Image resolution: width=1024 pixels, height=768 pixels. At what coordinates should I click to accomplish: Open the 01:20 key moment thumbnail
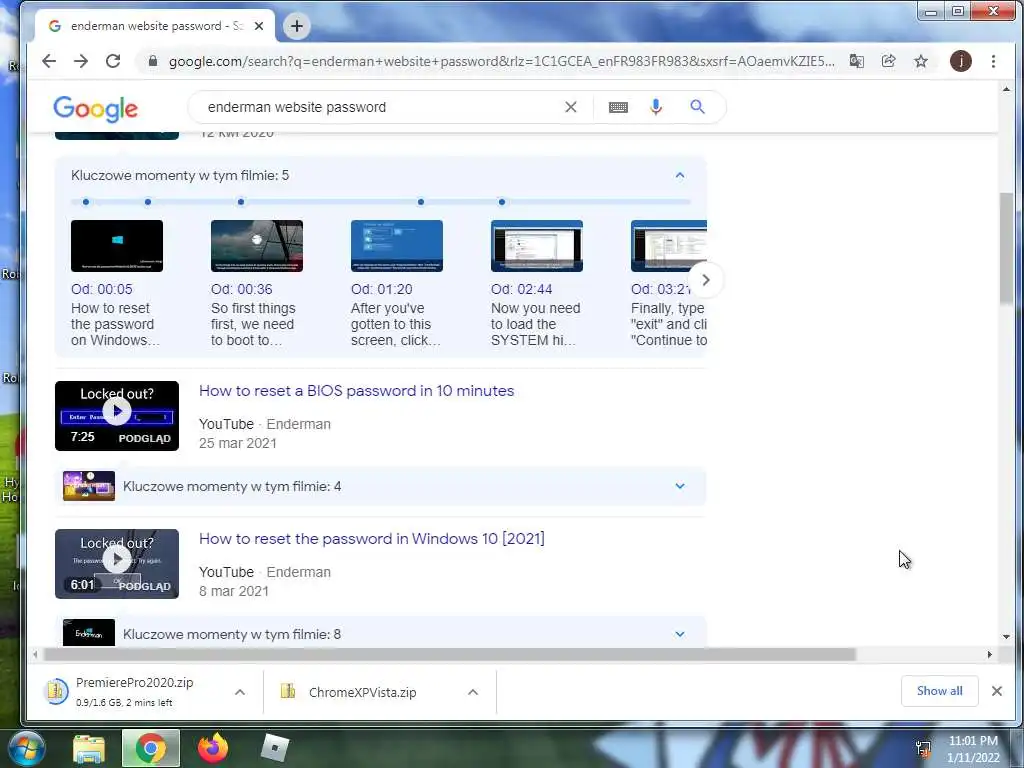(396, 246)
